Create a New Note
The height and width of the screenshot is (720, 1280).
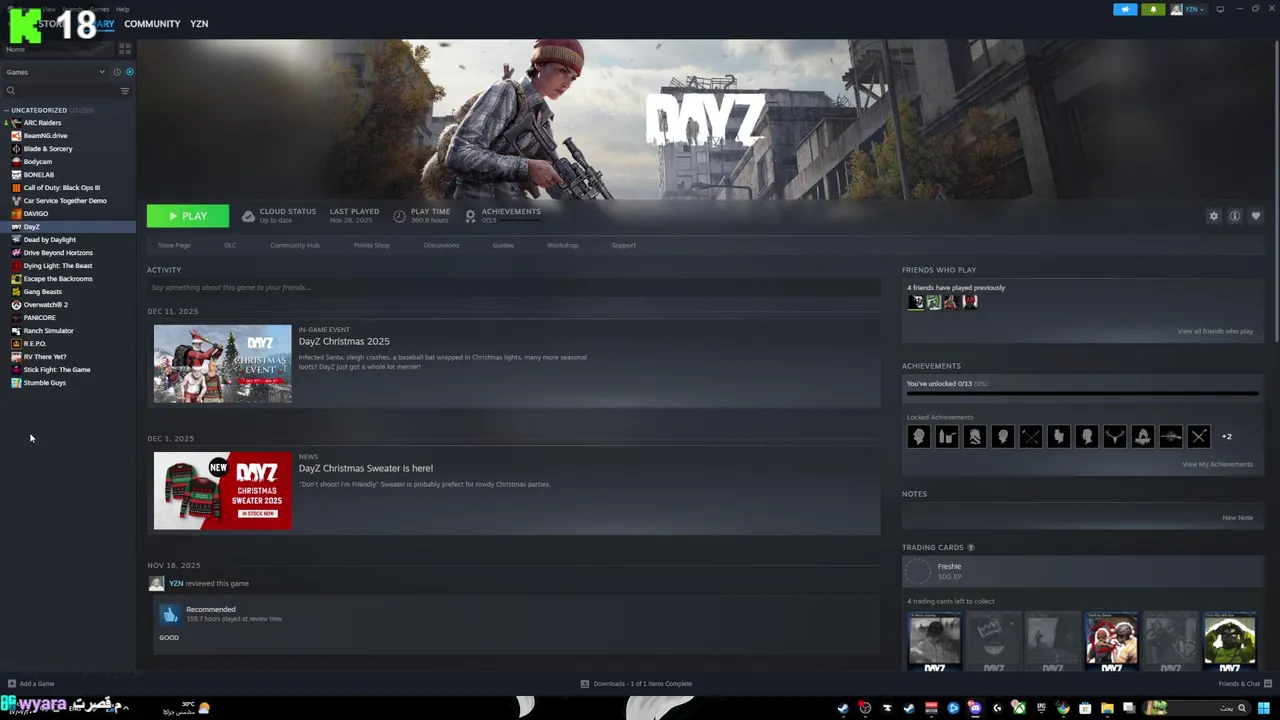tap(1238, 518)
